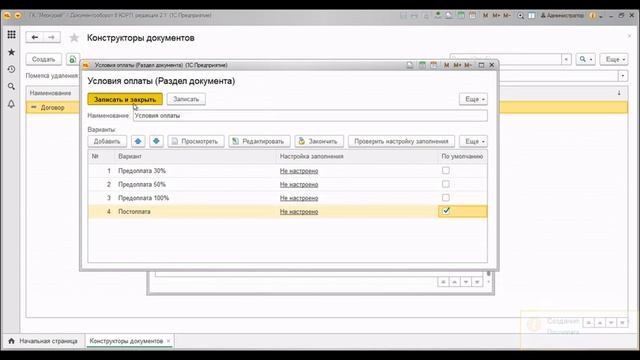The height and width of the screenshot is (360, 640).
Task: Click the magnifier search icon in sidebar
Action: pyautogui.click(x=11, y=87)
